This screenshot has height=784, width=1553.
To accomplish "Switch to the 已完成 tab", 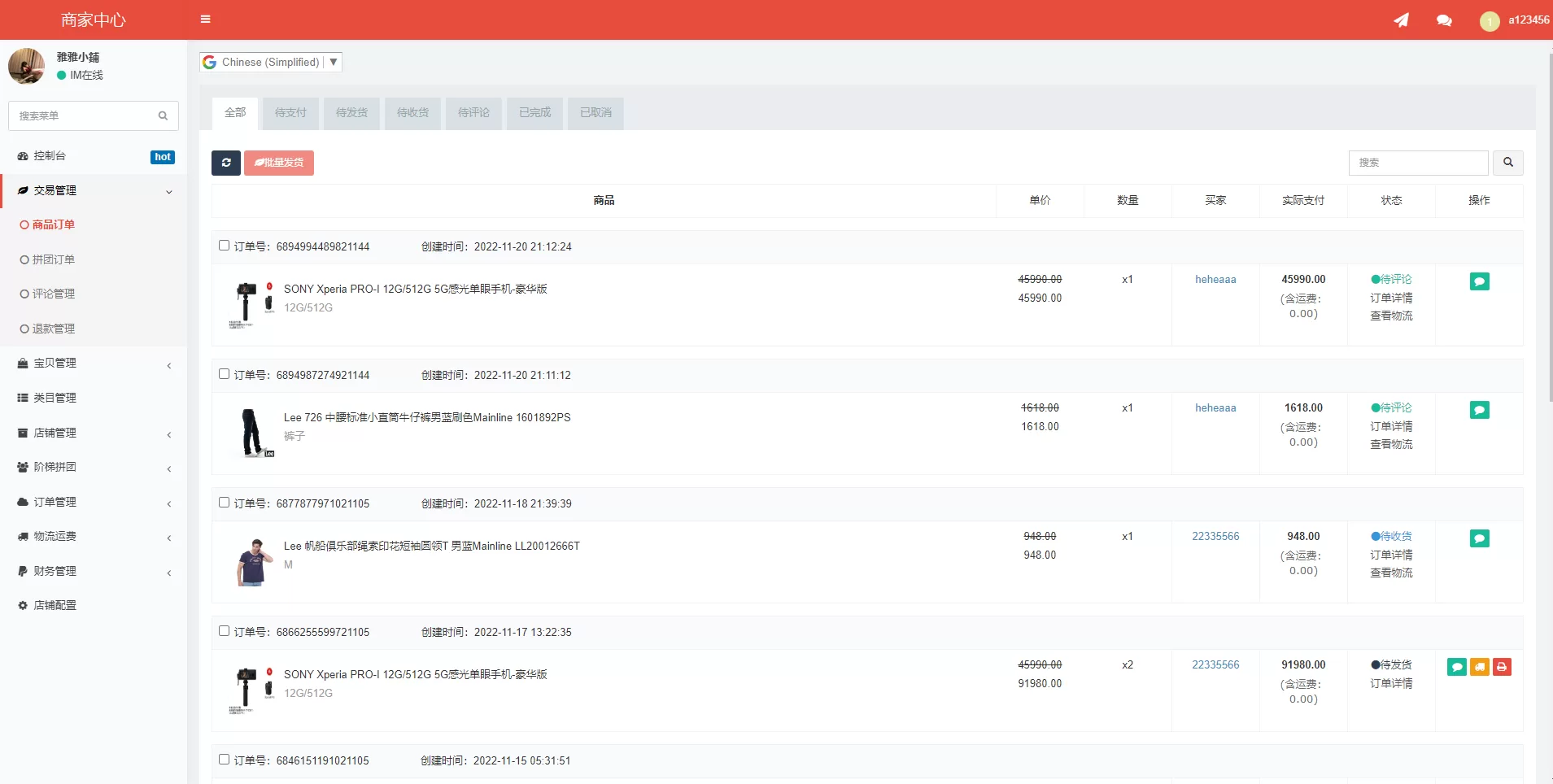I will tap(534, 113).
